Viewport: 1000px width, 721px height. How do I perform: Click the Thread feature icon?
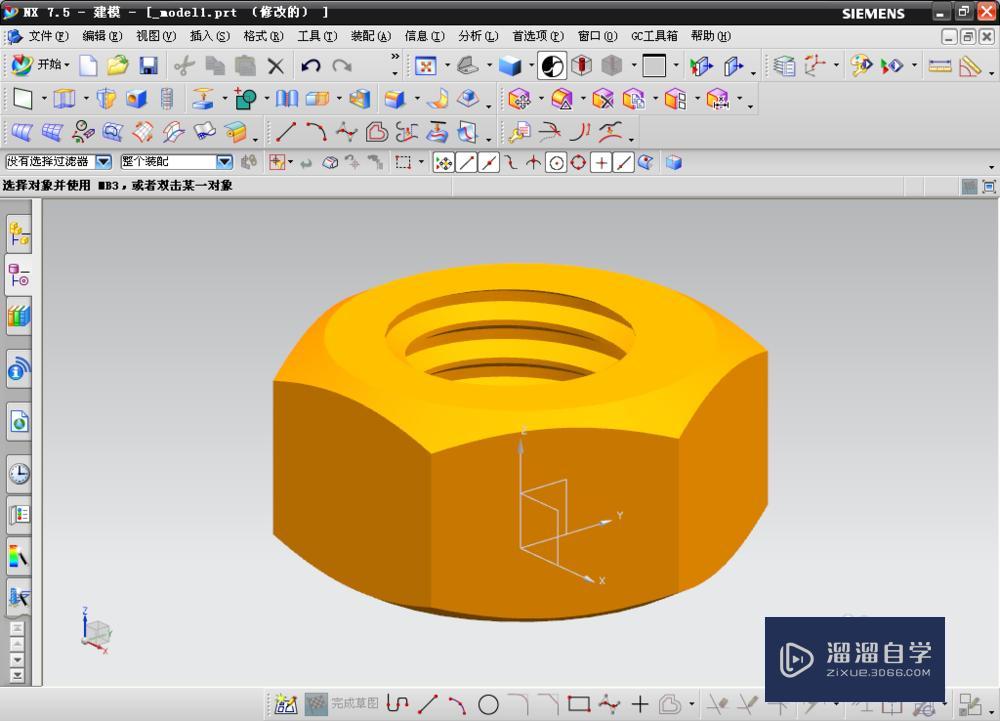(166, 99)
